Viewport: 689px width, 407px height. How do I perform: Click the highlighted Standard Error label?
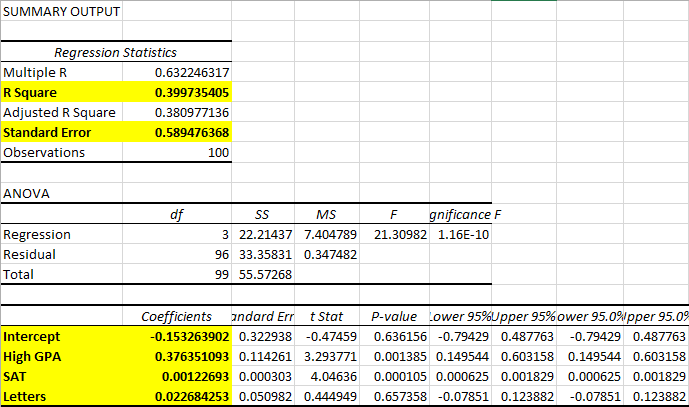(62, 132)
